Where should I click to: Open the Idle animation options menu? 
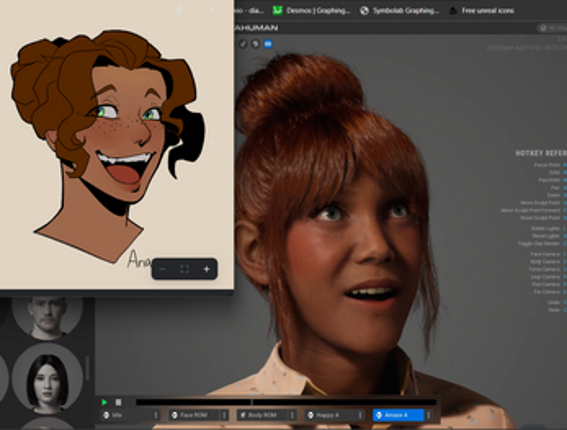coord(156,415)
